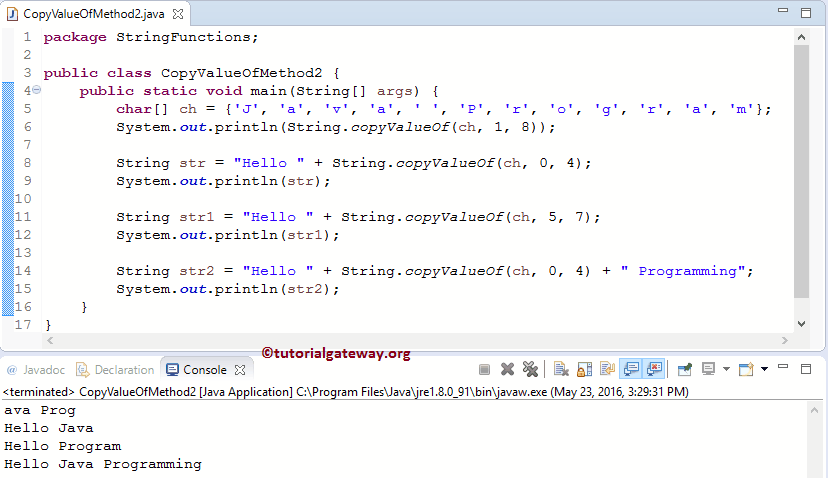Image resolution: width=828 pixels, height=478 pixels.
Task: Maximize the editor area
Action: point(806,13)
